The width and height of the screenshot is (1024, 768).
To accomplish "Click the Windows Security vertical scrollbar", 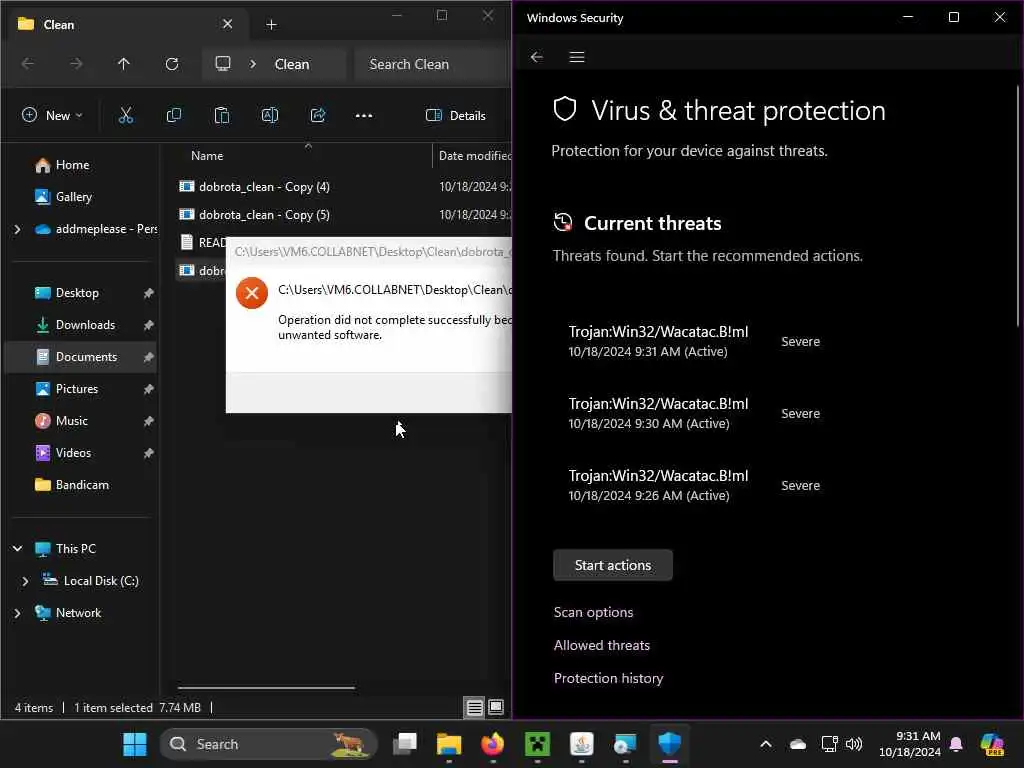I will pyautogui.click(x=1018, y=206).
